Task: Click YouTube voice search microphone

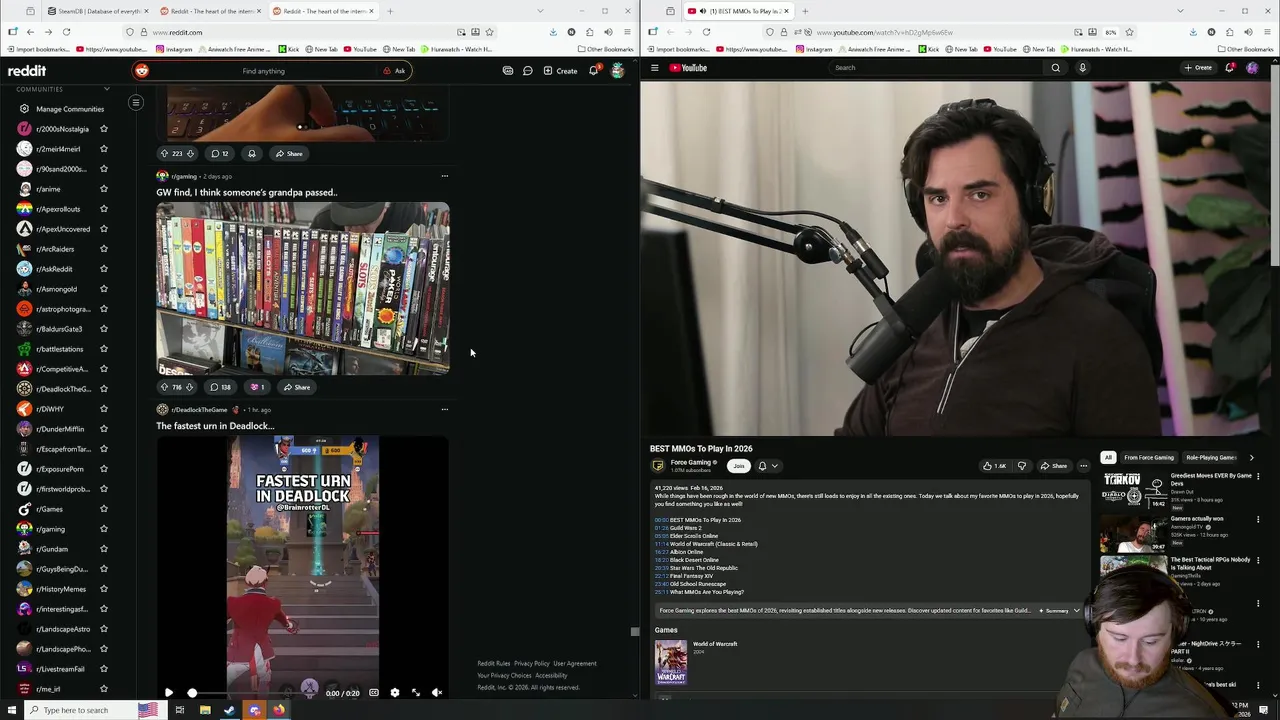Action: click(x=1082, y=68)
